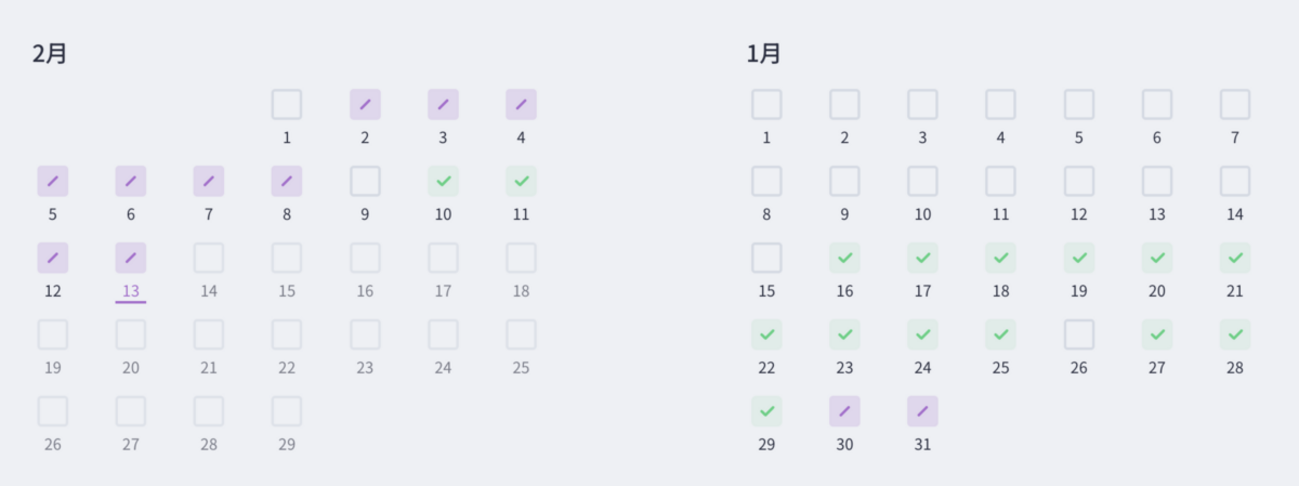Viewport: 1299px width, 486px height.
Task: Check the box for January 1
Action: [767, 104]
